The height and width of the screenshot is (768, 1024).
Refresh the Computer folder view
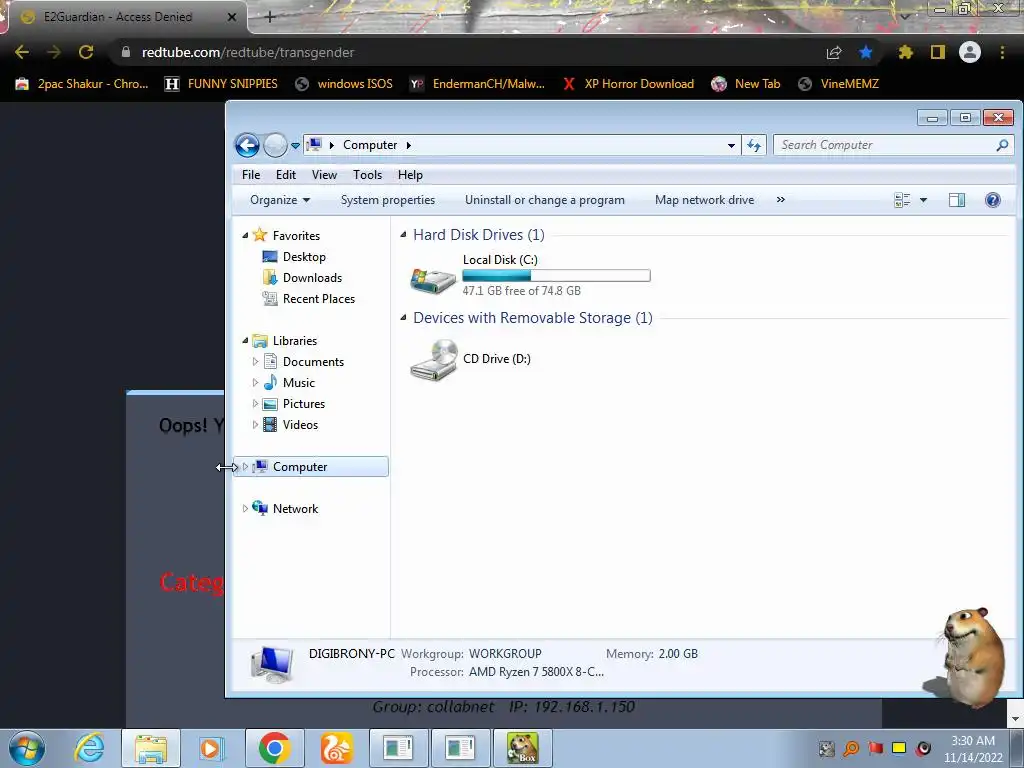tap(754, 146)
